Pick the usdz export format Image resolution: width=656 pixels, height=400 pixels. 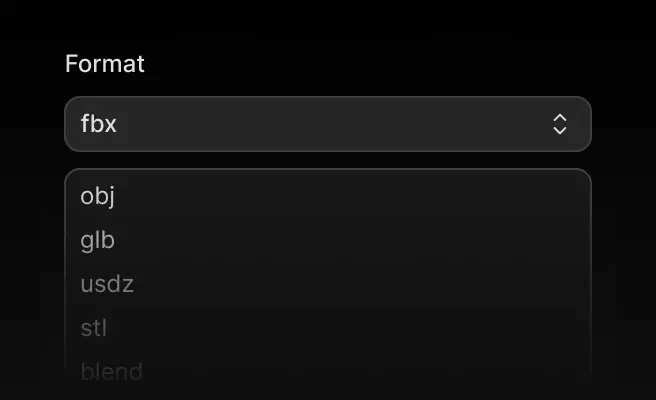[x=107, y=284]
